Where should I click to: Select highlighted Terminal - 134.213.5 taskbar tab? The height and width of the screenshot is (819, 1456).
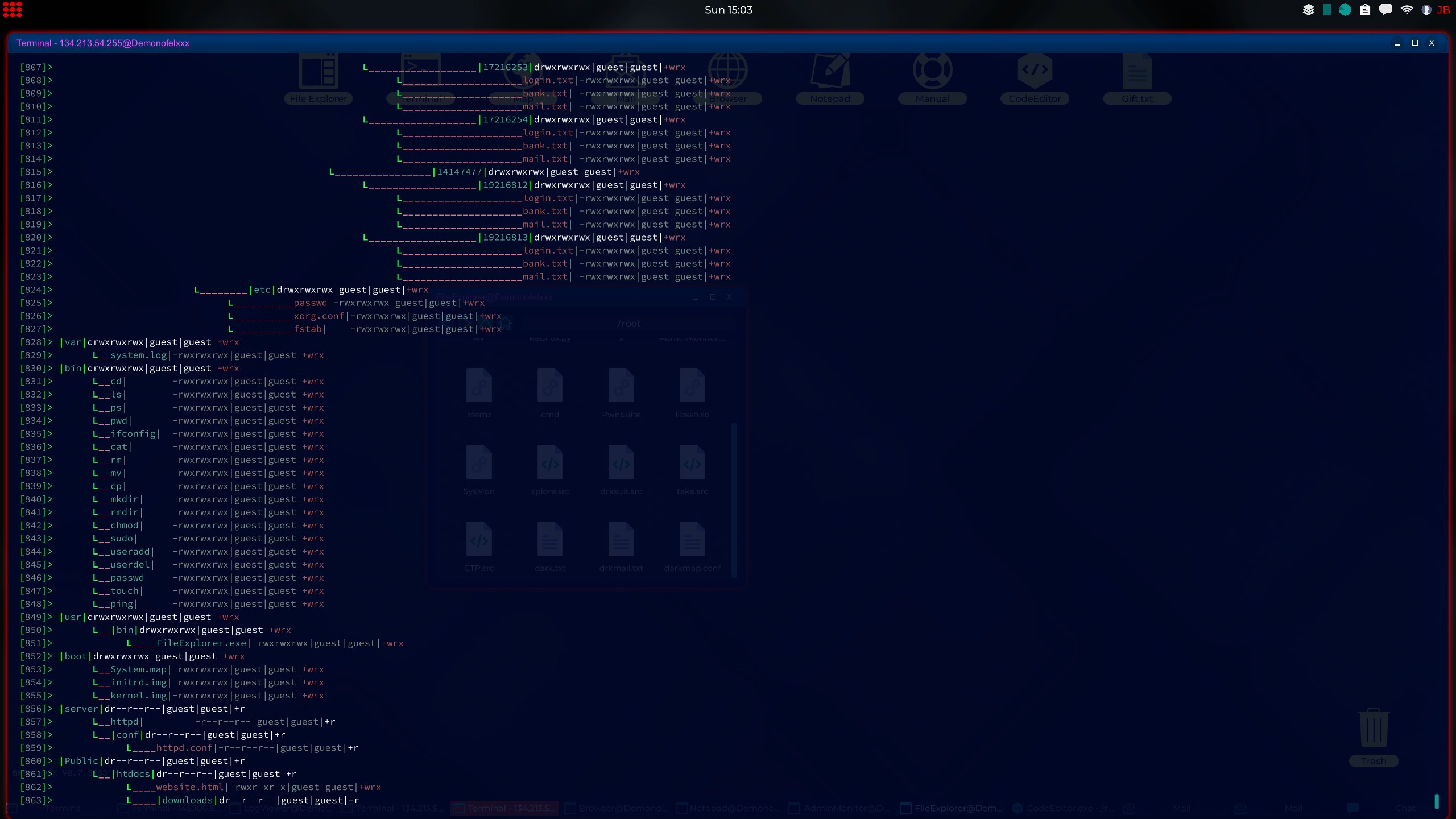pos(504,808)
